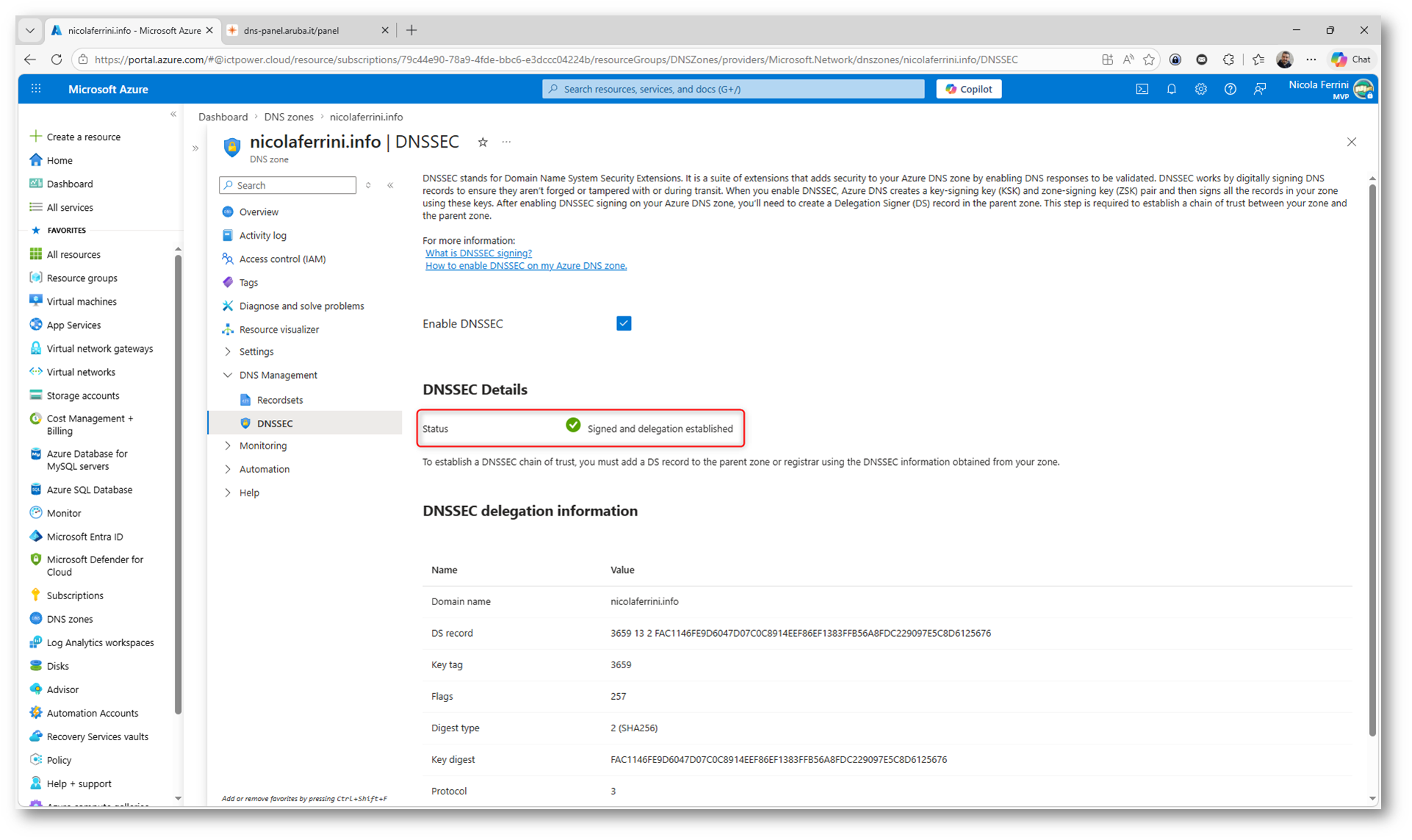Collapse the DNS Management group

(x=278, y=375)
